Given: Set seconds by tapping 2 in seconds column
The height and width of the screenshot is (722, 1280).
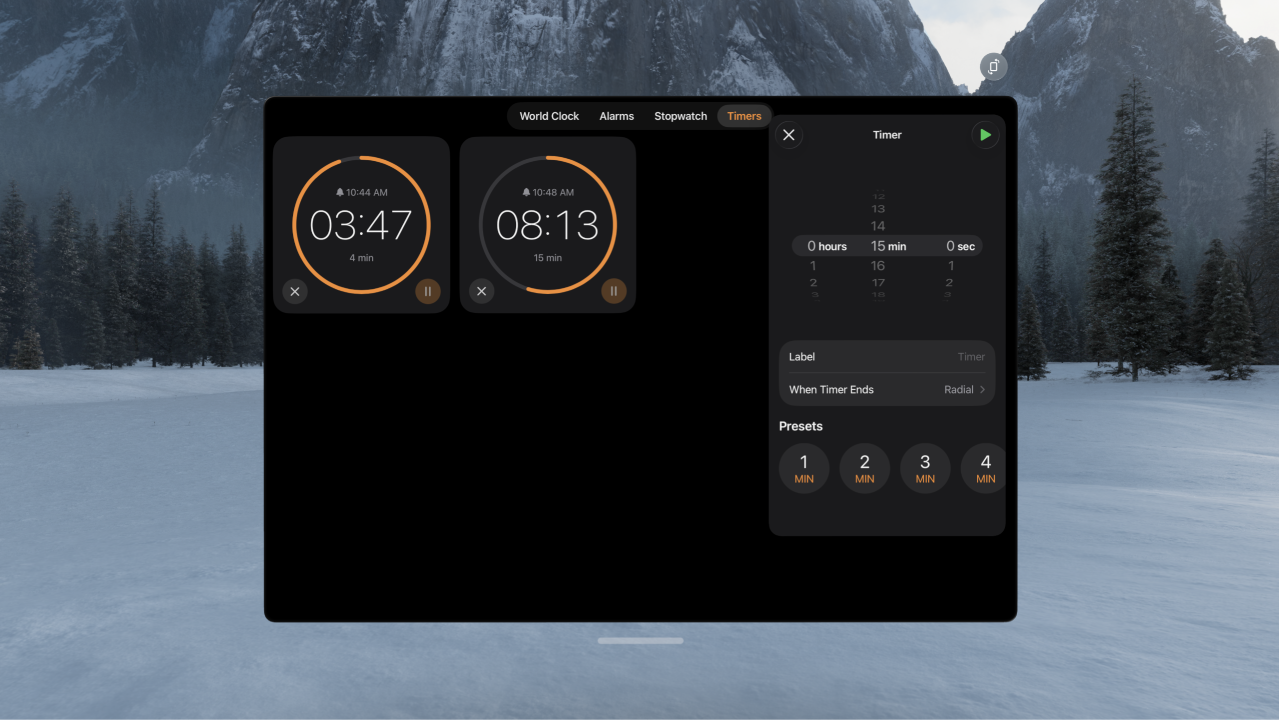Looking at the screenshot, I should point(948,282).
